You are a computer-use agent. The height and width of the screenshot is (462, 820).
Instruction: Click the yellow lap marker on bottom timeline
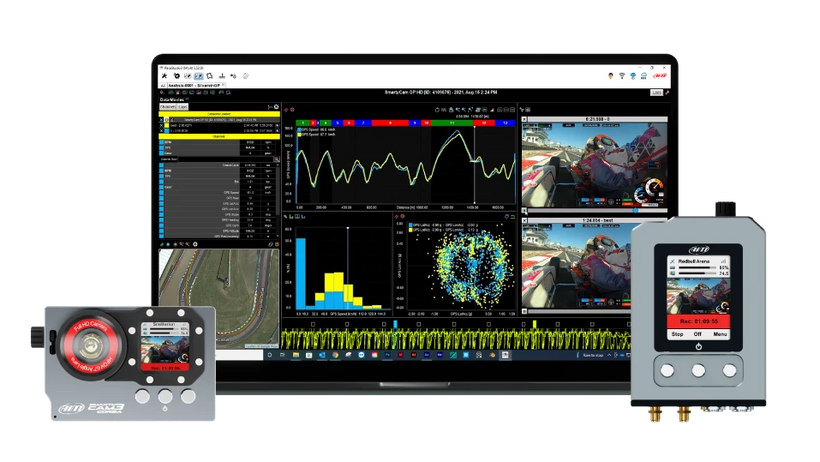tap(534, 324)
